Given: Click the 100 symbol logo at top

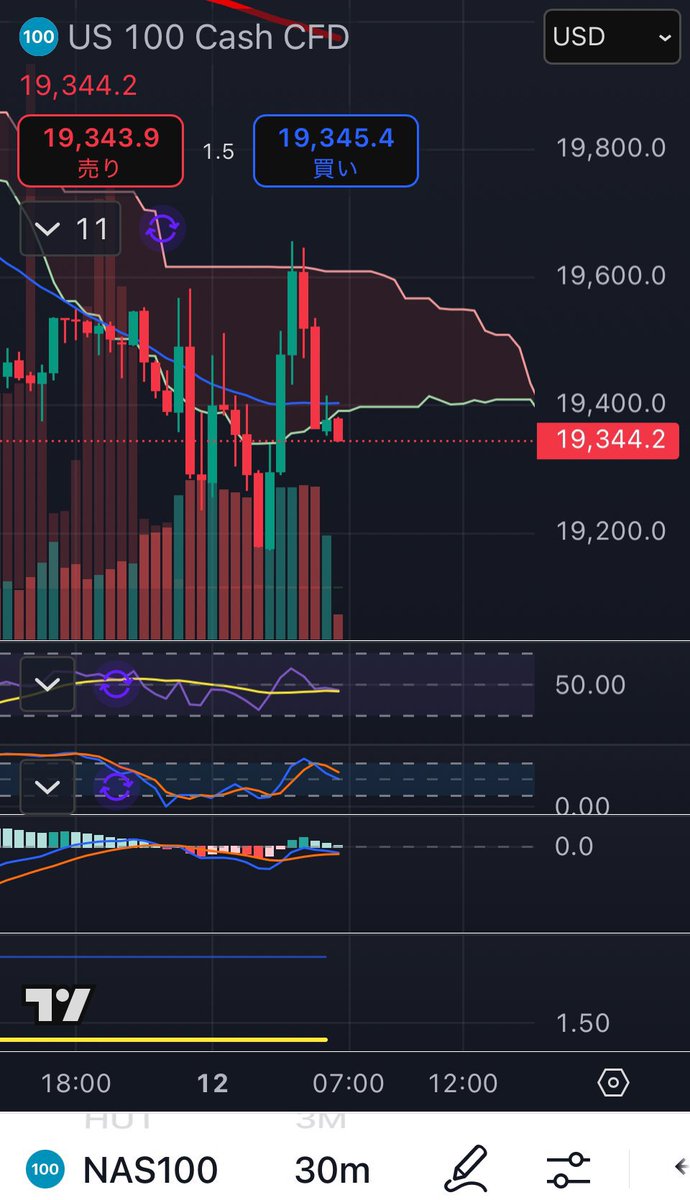Looking at the screenshot, I should pyautogui.click(x=38, y=37).
